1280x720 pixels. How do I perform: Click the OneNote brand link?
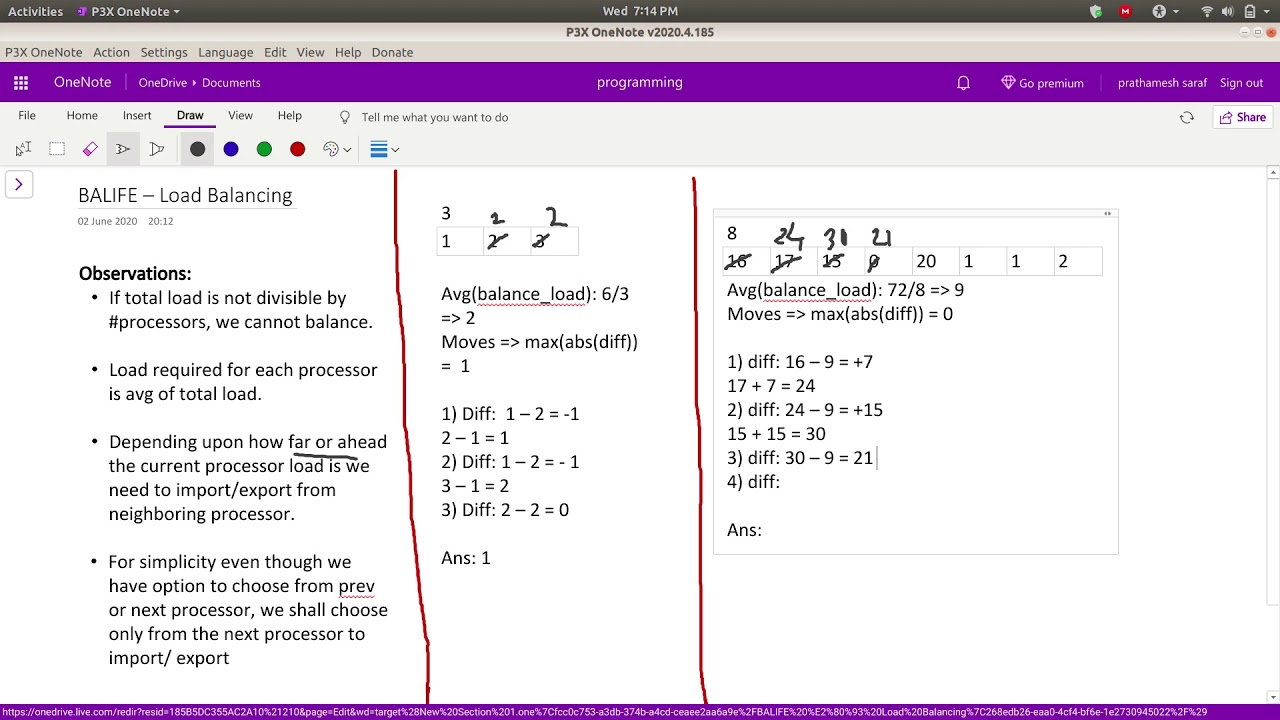pos(82,83)
